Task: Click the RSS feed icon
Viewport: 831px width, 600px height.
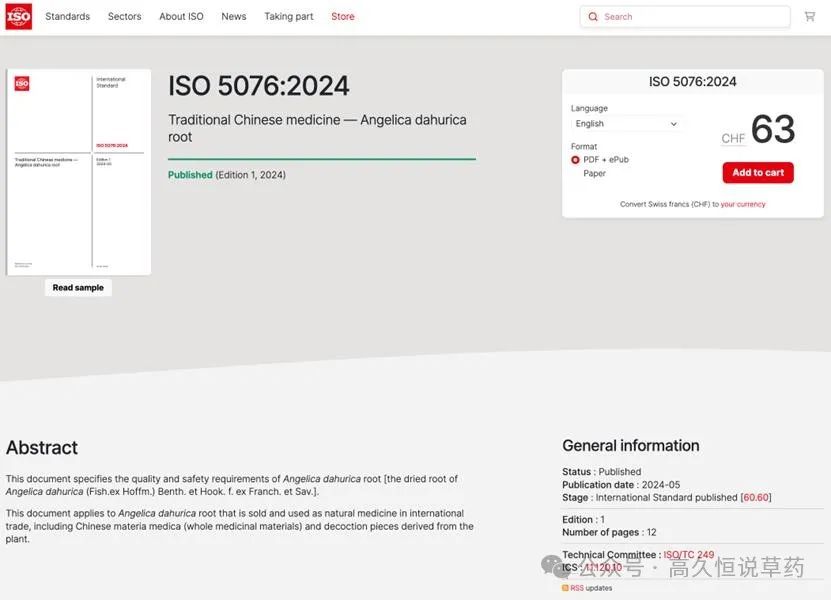Action: tap(565, 588)
